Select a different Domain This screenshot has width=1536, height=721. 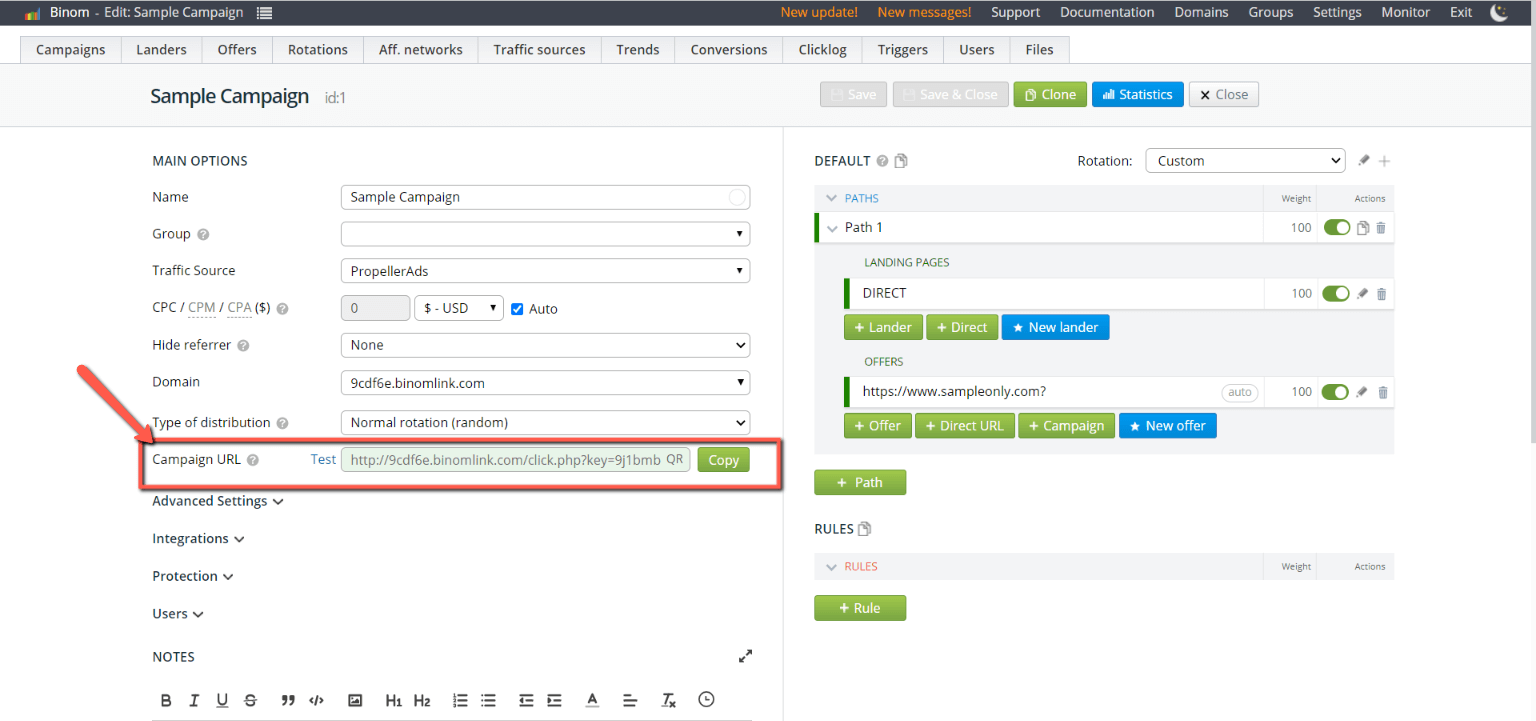pos(545,382)
